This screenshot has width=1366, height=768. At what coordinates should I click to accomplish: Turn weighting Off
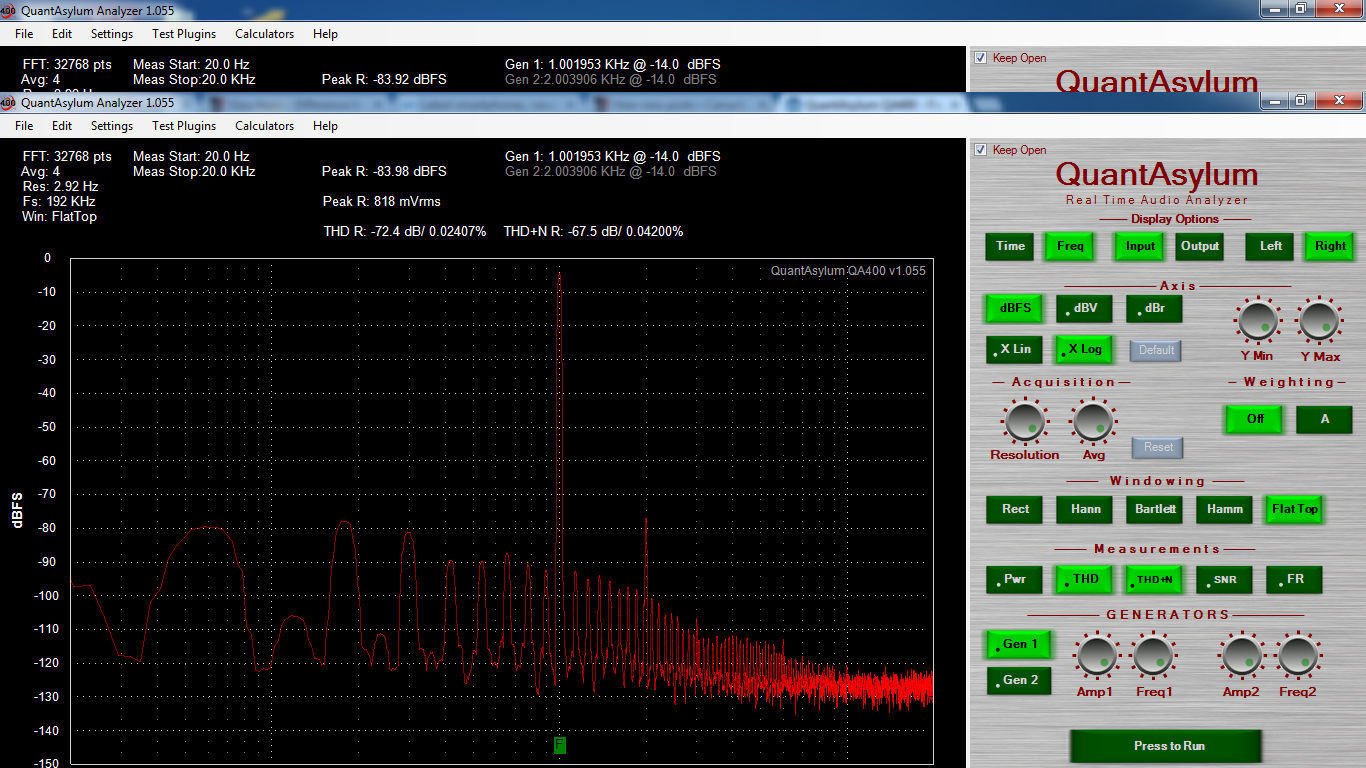click(x=1254, y=419)
